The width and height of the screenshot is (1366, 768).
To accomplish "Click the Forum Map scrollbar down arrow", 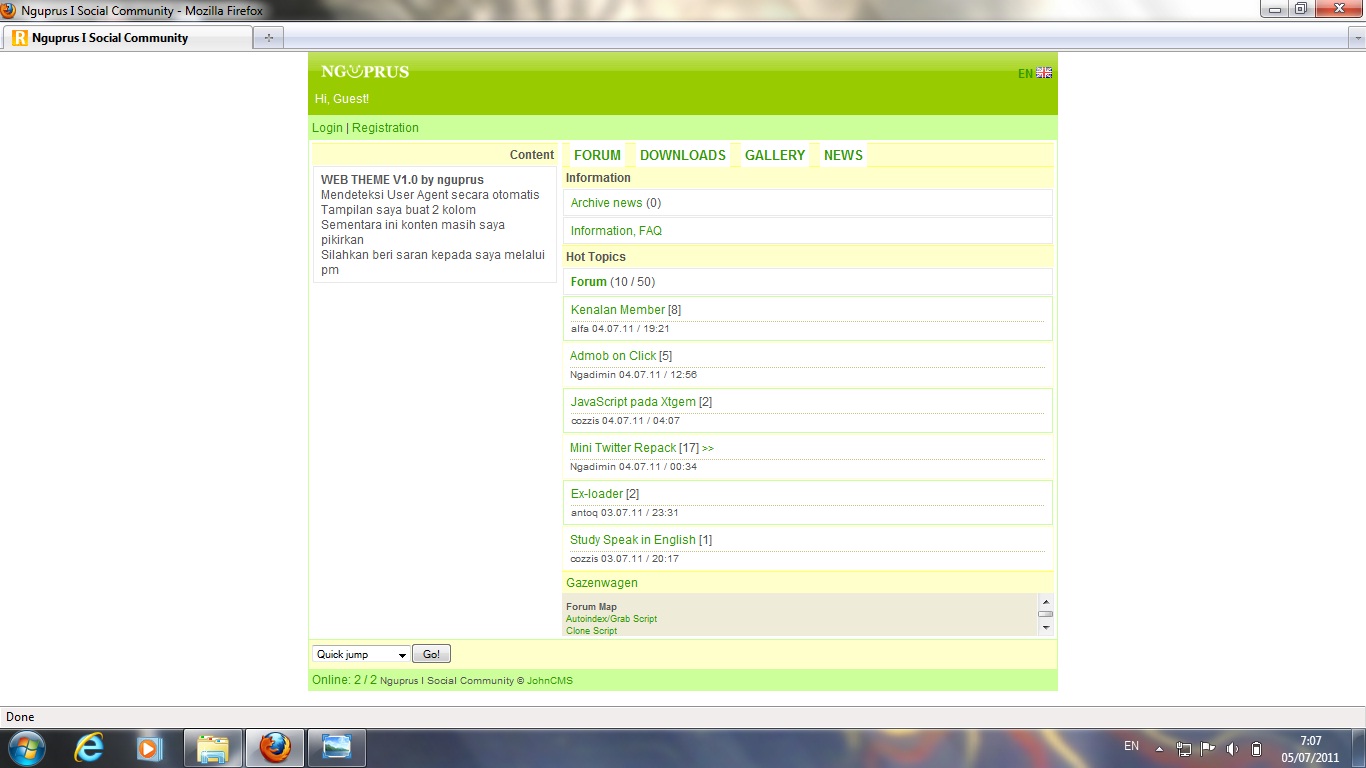I will click(x=1046, y=628).
